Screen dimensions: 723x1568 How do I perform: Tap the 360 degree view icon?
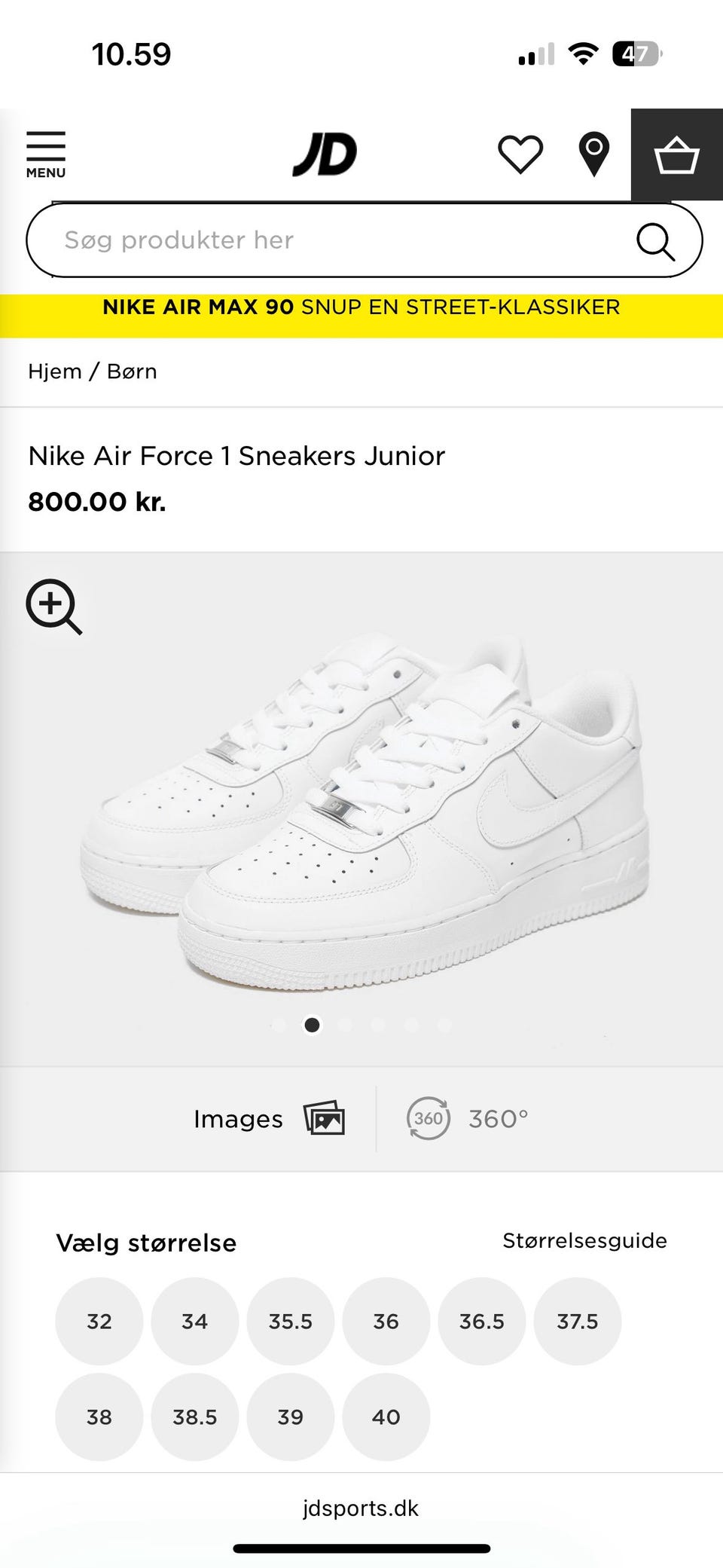(x=429, y=1118)
